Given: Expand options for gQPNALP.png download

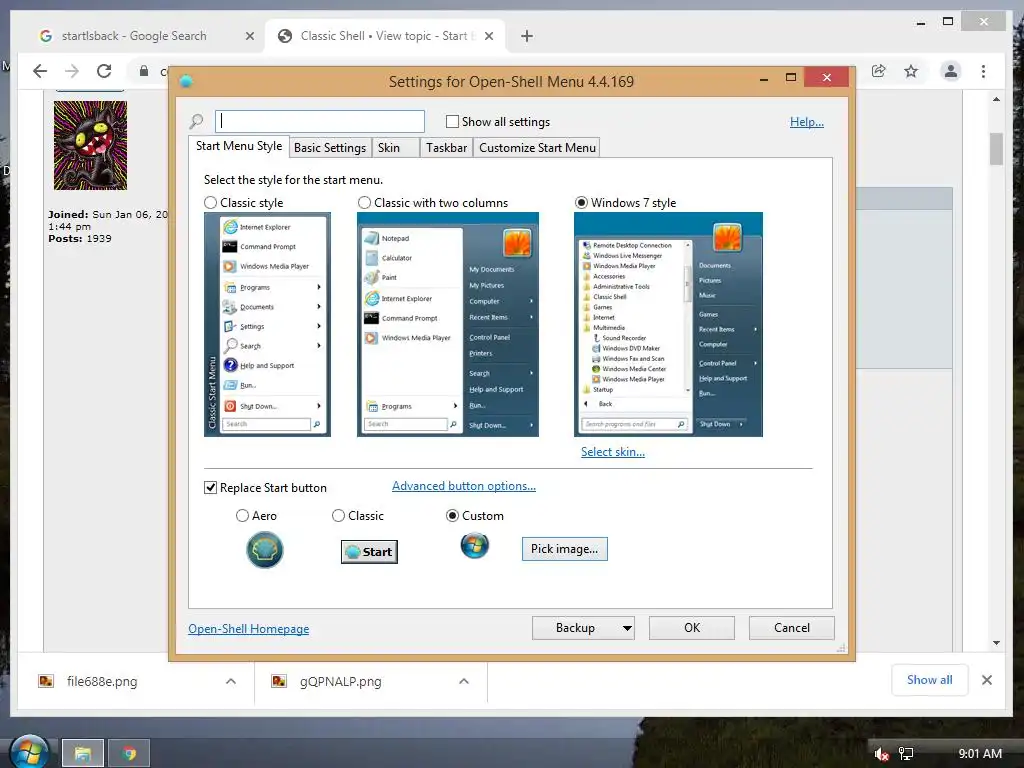Looking at the screenshot, I should tap(464, 681).
